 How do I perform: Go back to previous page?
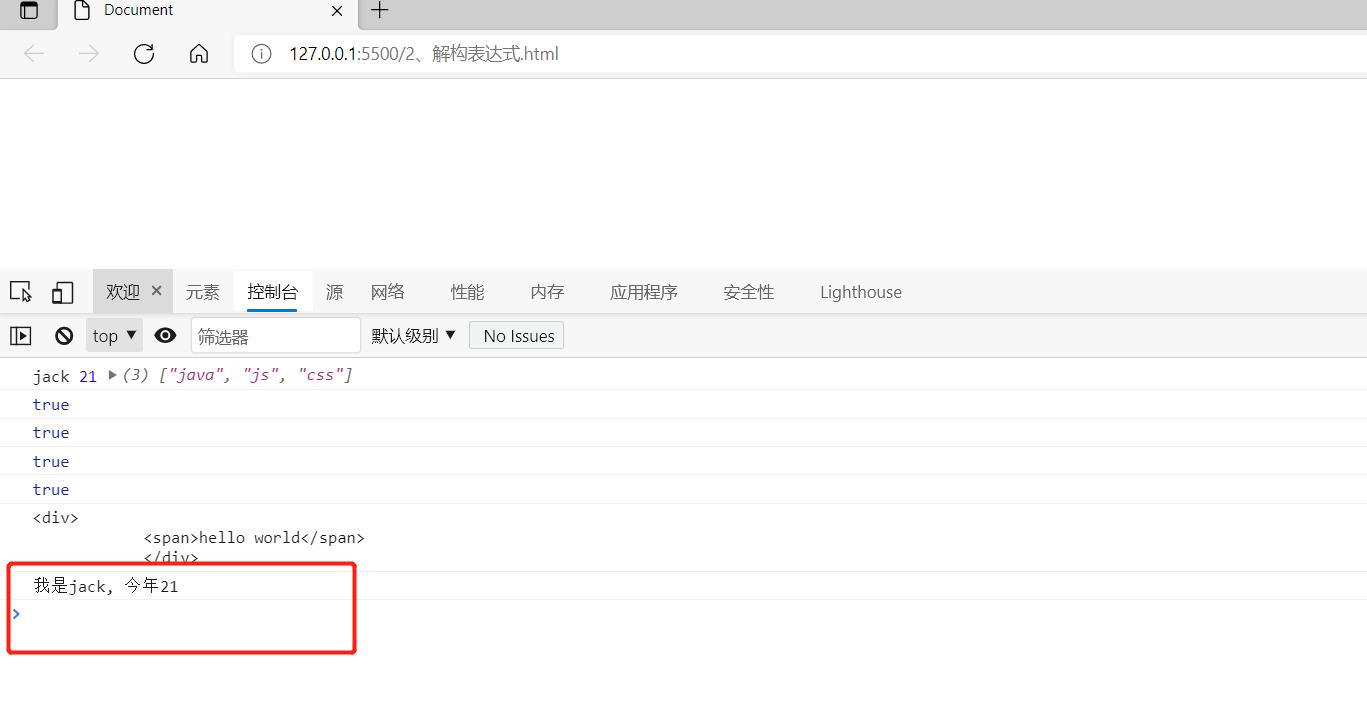coord(34,54)
